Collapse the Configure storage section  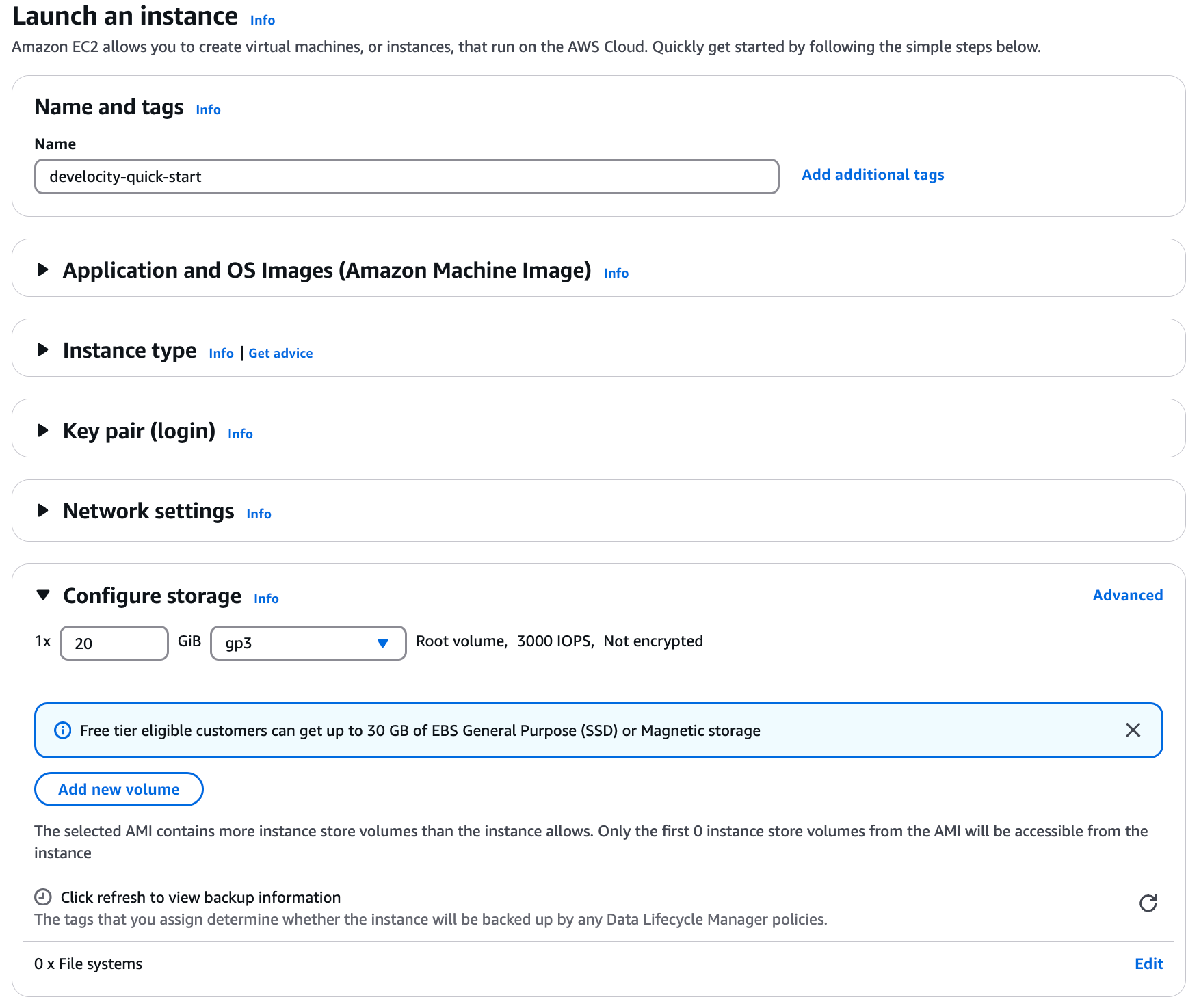click(42, 595)
